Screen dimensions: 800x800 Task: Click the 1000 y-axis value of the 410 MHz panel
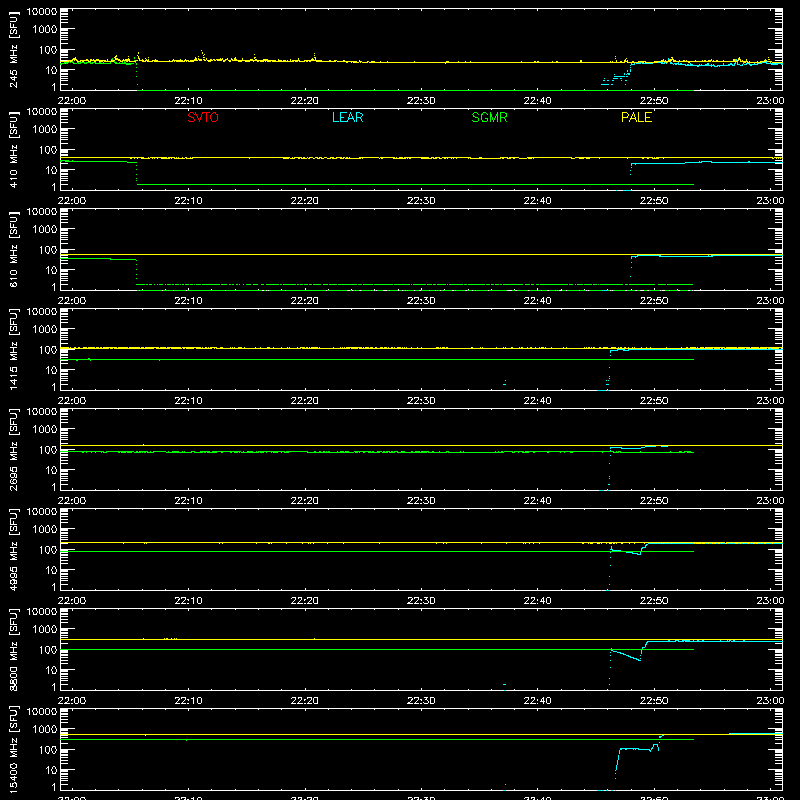point(45,130)
